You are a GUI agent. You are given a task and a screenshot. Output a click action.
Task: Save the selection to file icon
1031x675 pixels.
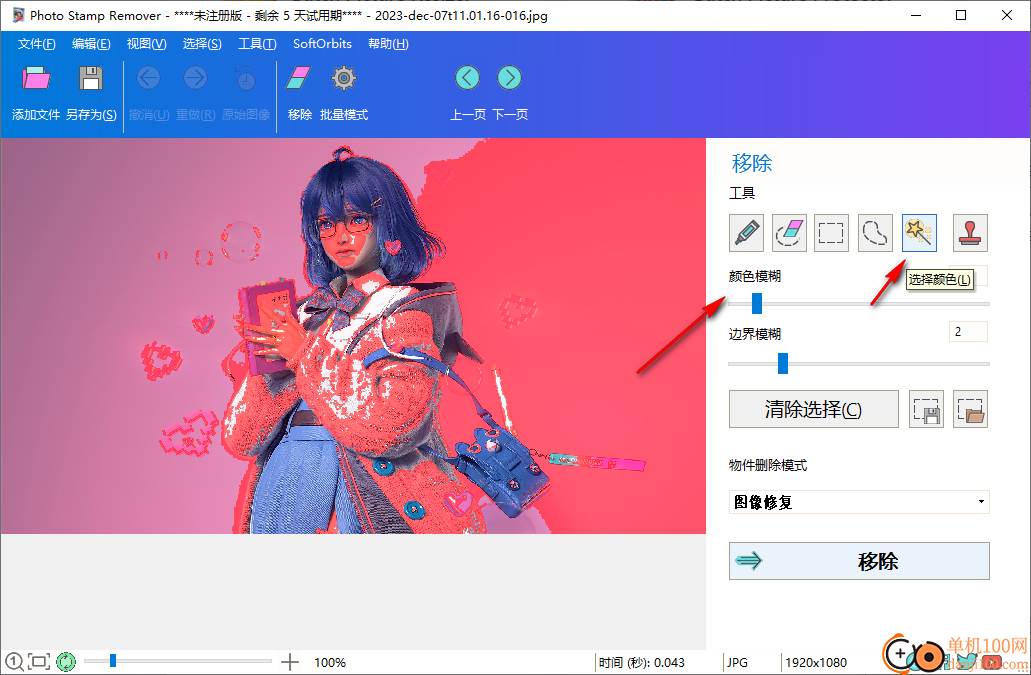click(x=926, y=409)
